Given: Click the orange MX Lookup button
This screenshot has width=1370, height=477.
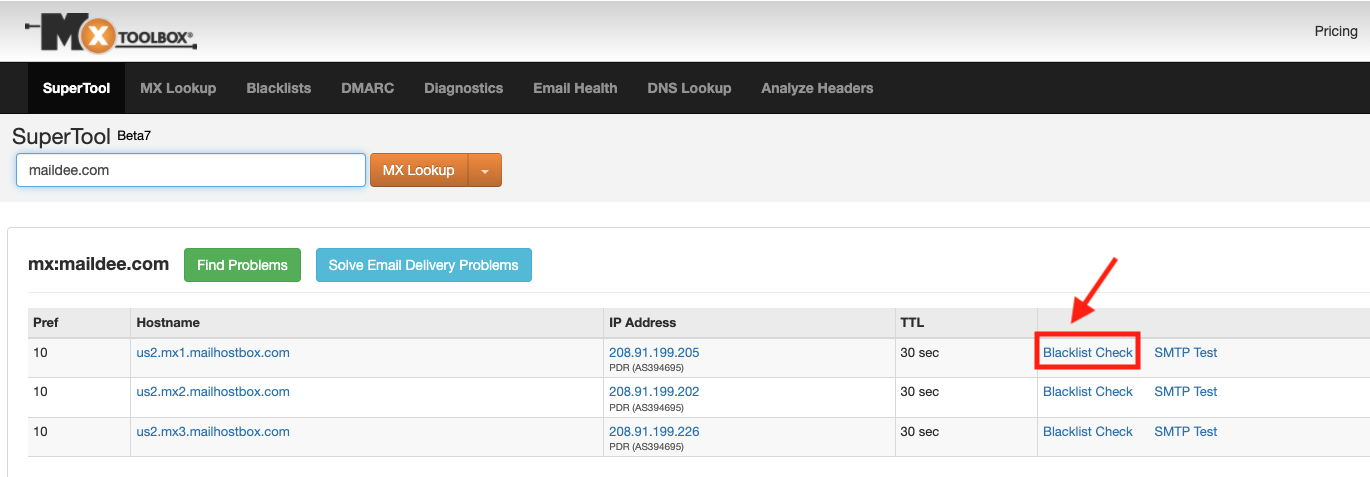Looking at the screenshot, I should tap(419, 171).
